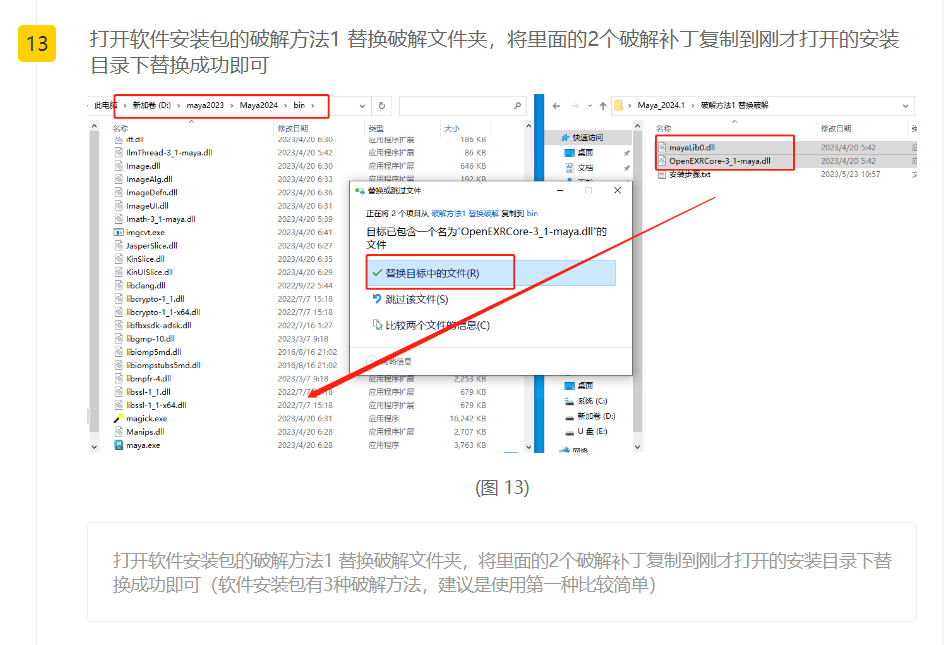Select the KinUISlice.dll file icon

(119, 272)
